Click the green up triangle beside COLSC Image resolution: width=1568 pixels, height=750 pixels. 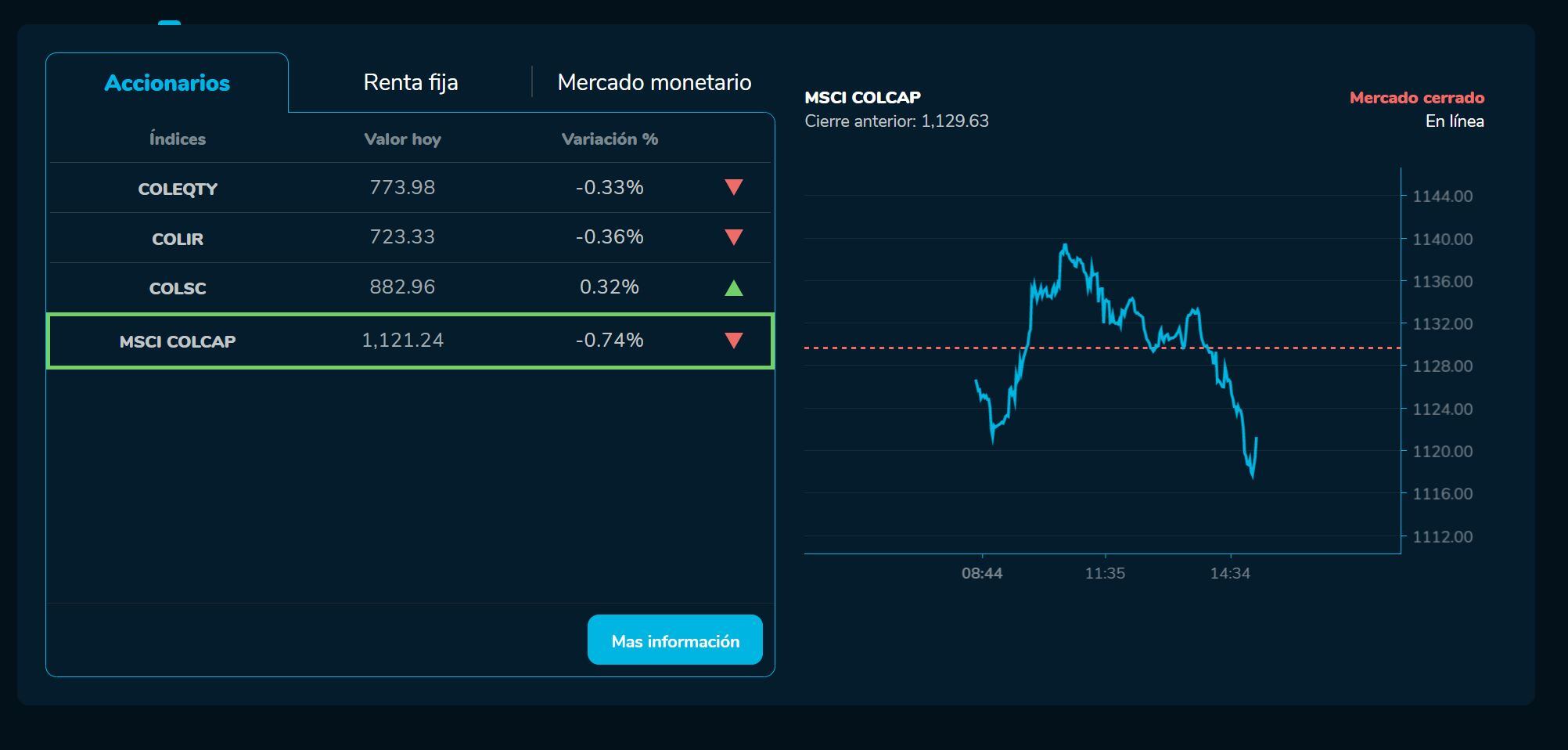733,287
